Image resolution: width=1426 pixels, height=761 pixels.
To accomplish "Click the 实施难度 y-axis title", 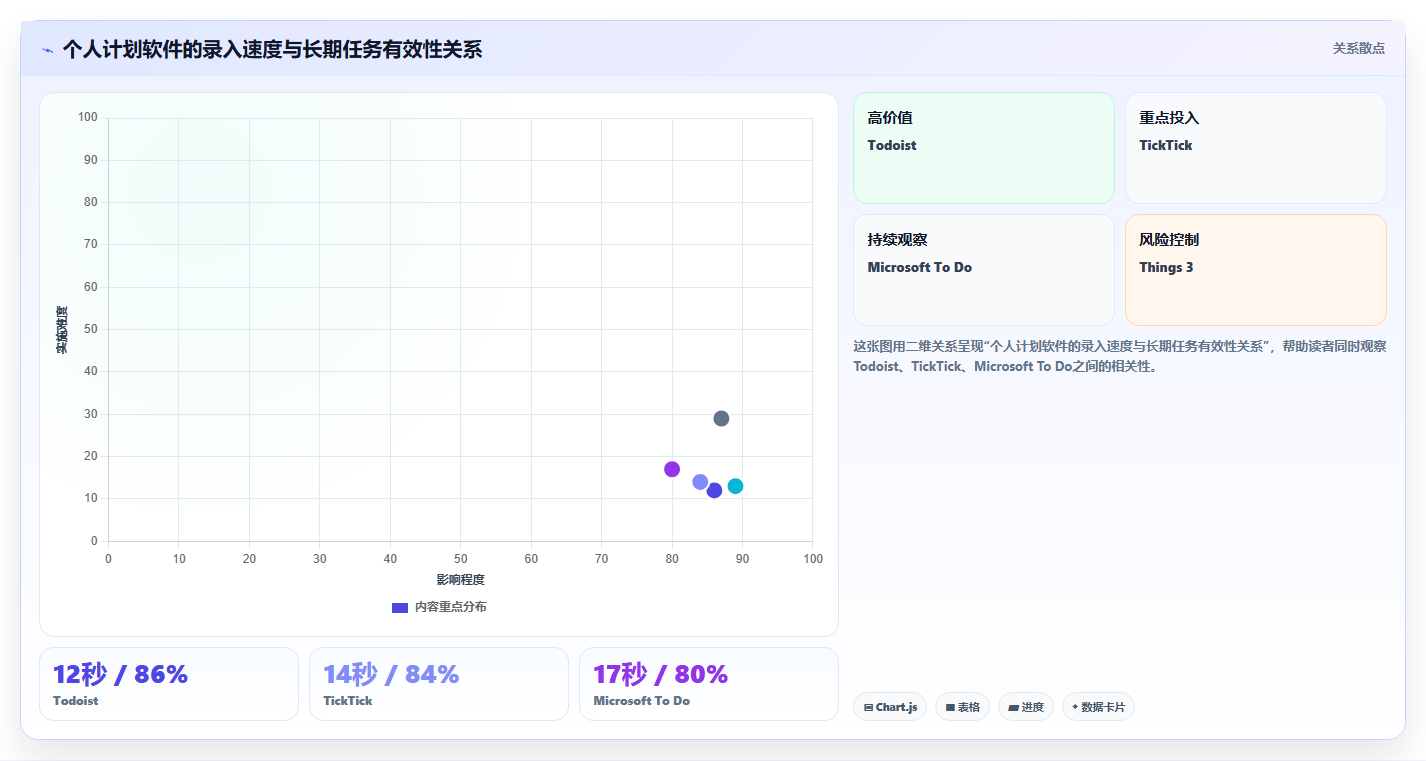I will pyautogui.click(x=62, y=329).
